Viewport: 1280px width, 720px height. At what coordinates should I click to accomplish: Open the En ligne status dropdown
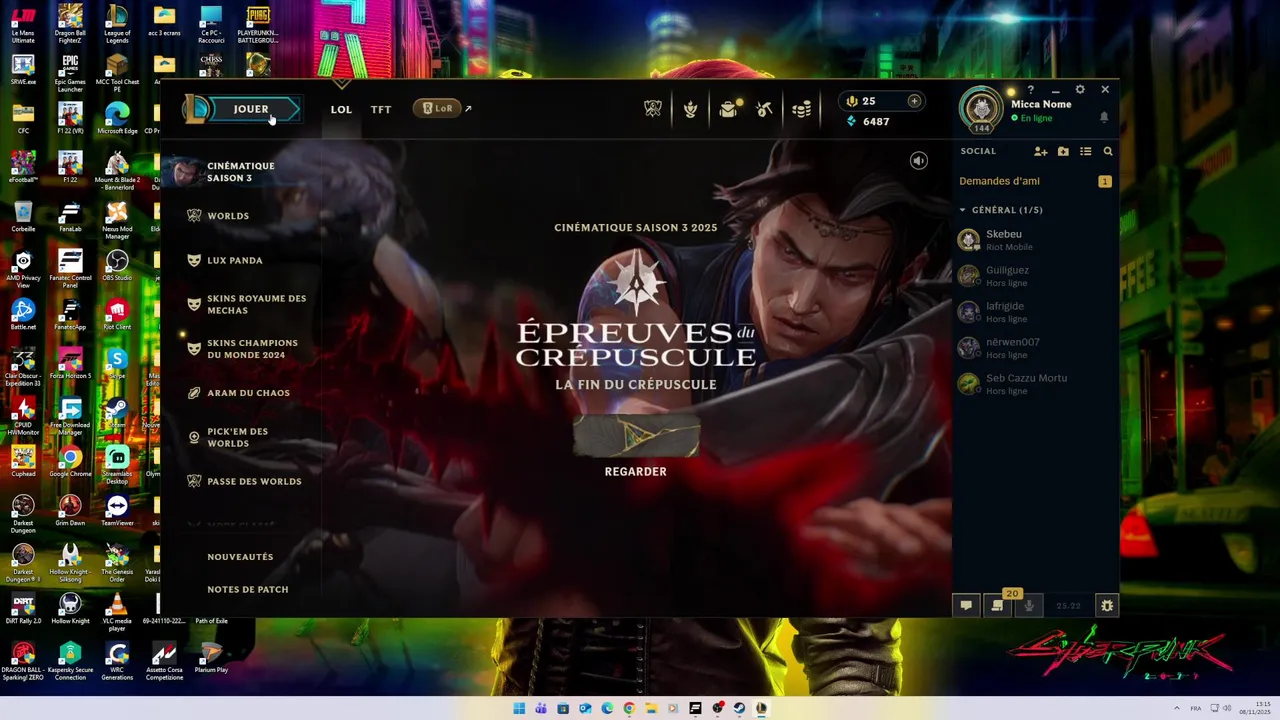pos(1031,118)
